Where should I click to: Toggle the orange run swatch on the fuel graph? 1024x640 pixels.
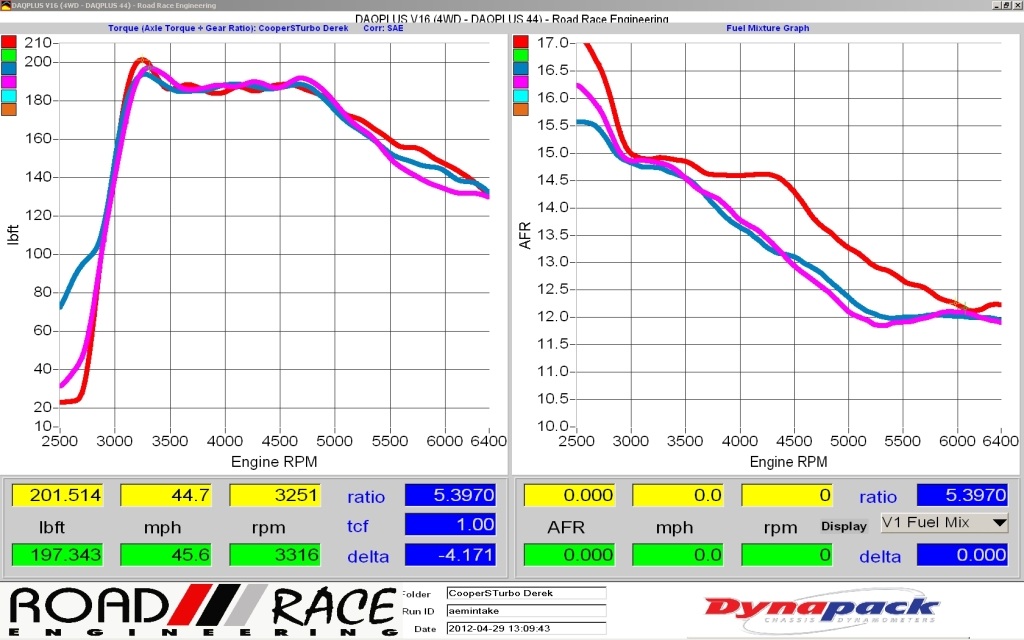[x=521, y=109]
